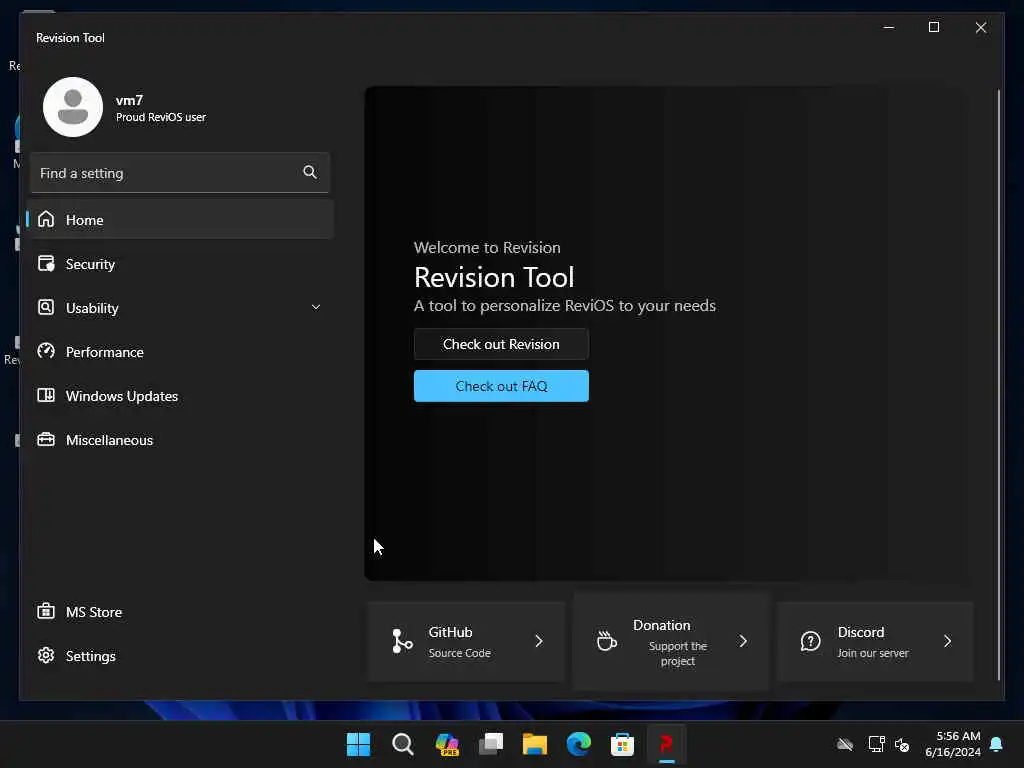Click the Home house icon in sidebar
The height and width of the screenshot is (768, 1024).
pyautogui.click(x=46, y=219)
